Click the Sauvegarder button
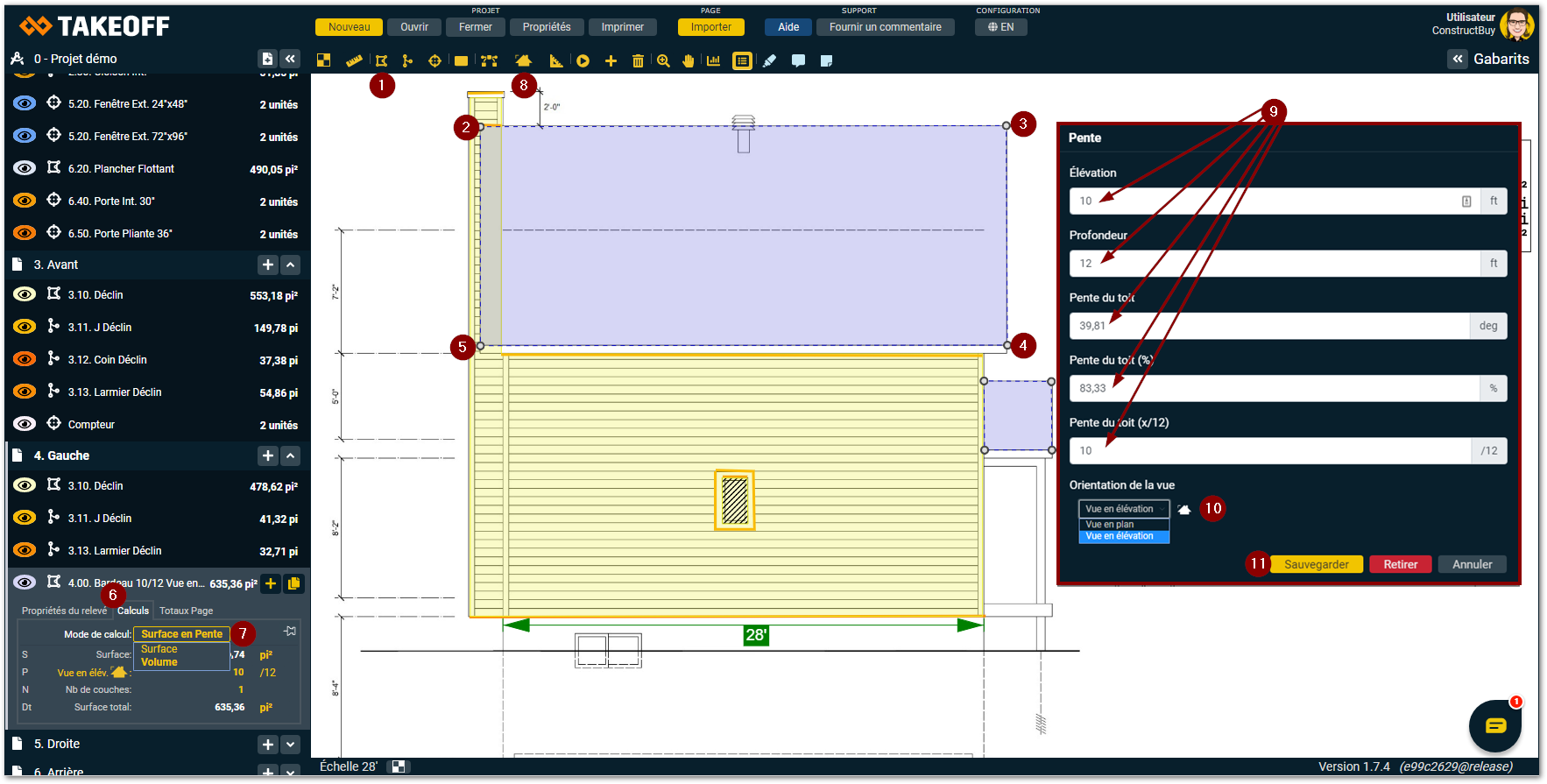1547x784 pixels. coord(1316,564)
